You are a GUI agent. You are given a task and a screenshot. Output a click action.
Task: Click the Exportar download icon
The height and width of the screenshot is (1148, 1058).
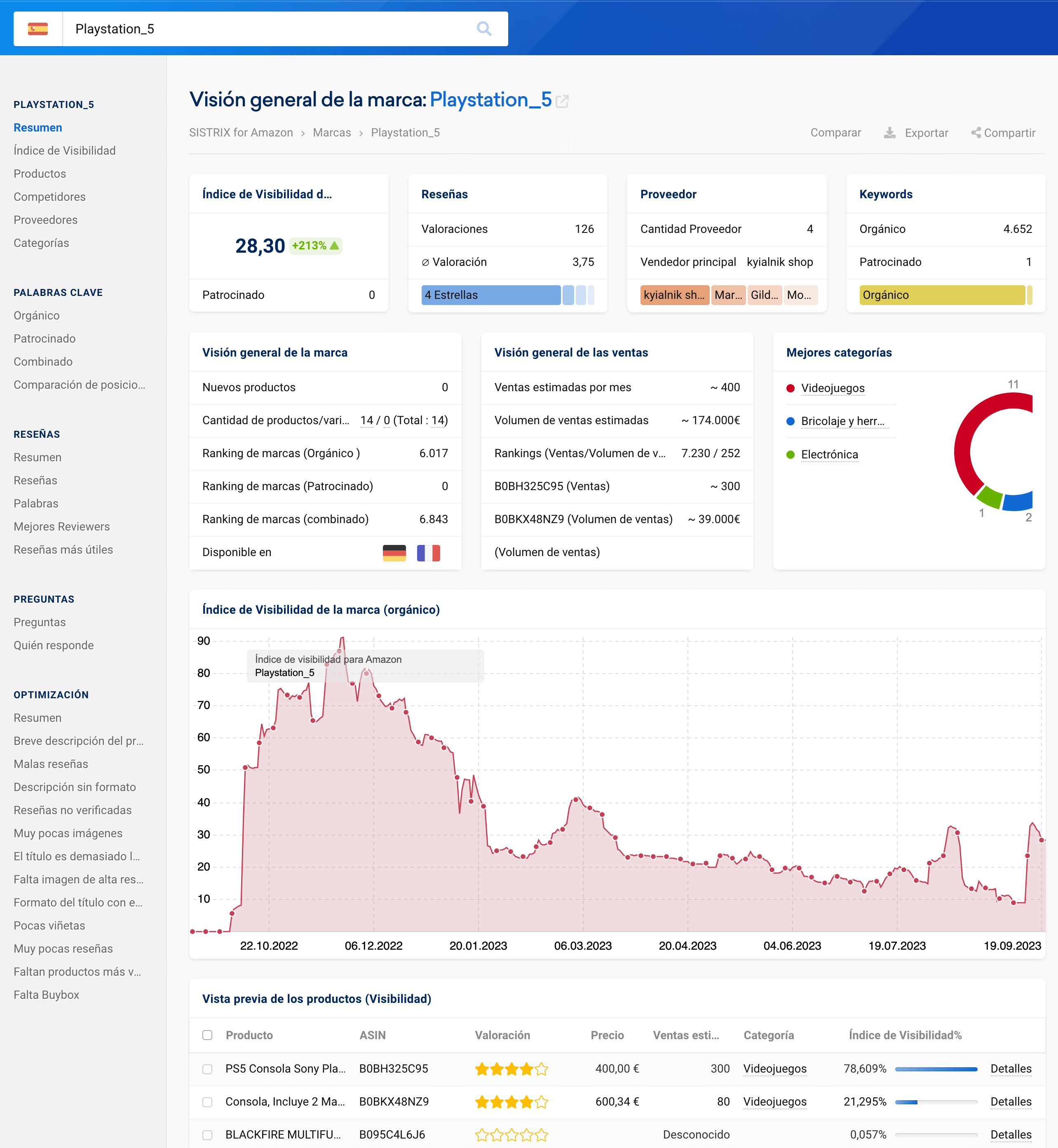890,133
